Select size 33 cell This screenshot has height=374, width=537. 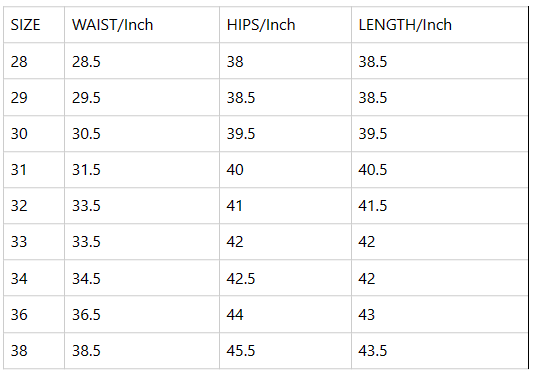(x=19, y=242)
